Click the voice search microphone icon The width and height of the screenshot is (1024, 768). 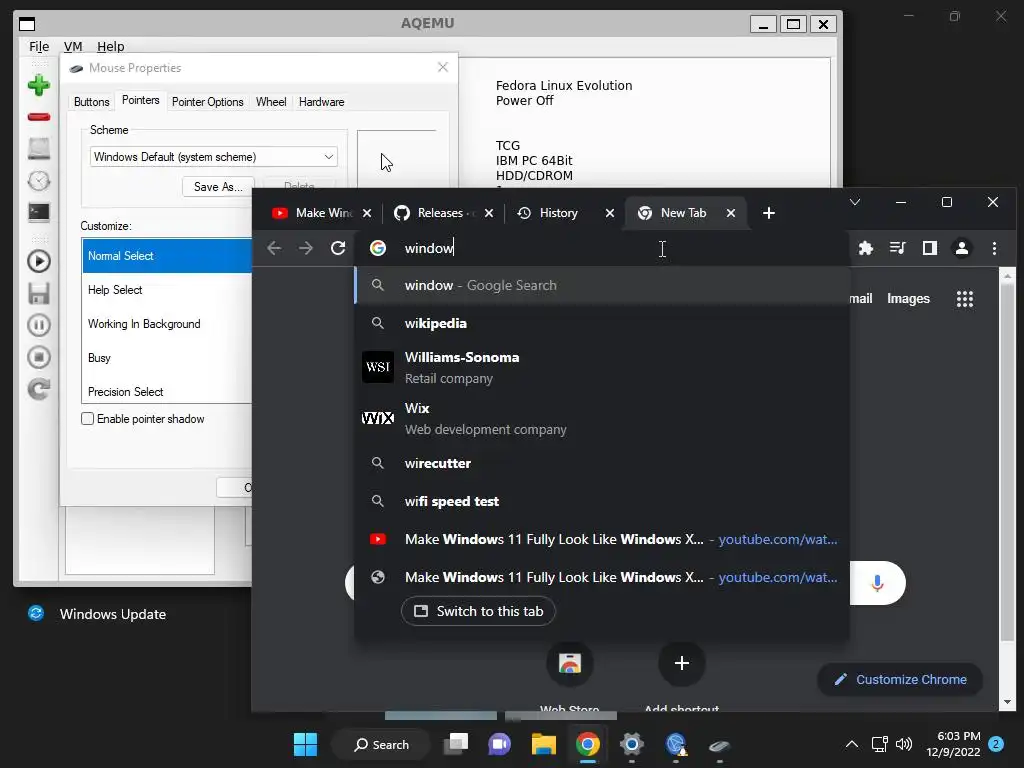pyautogui.click(x=877, y=583)
